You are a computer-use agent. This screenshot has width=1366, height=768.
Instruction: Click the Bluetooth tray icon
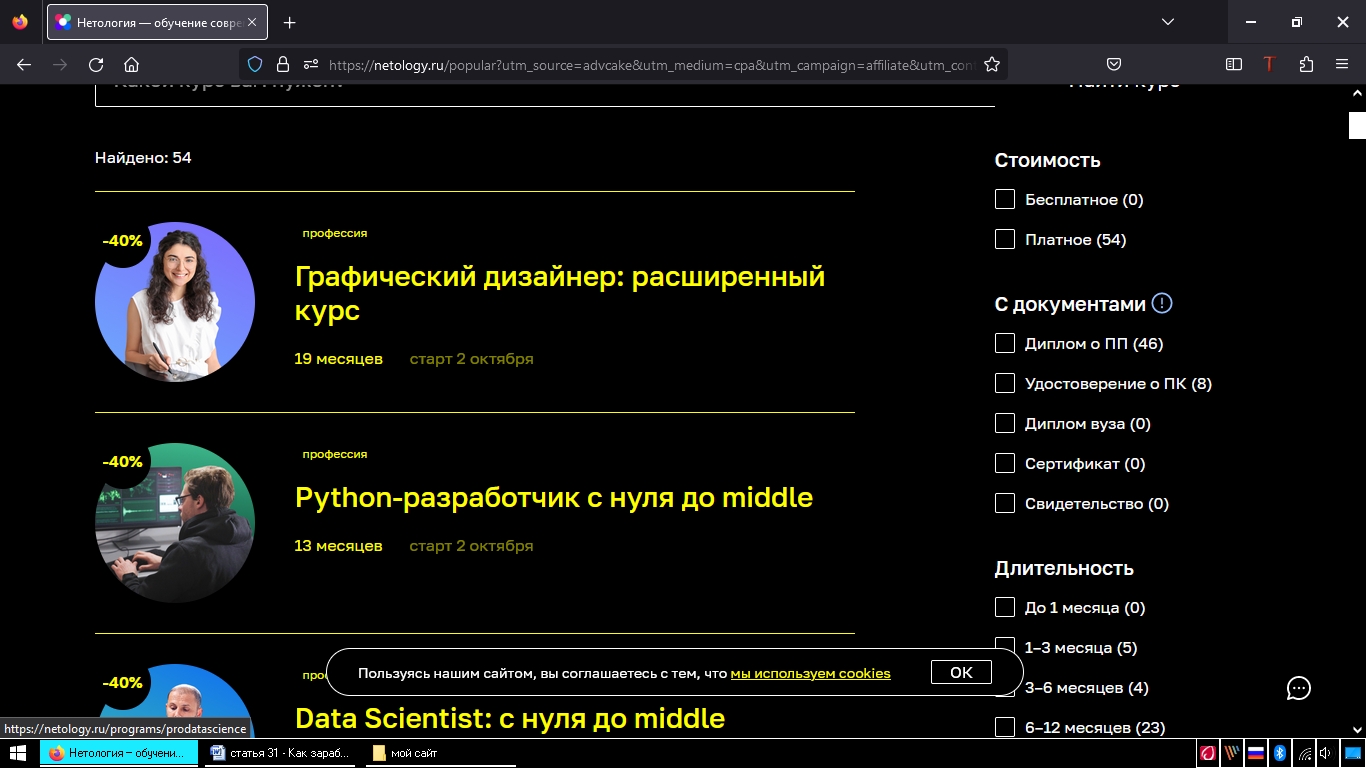pos(1280,753)
